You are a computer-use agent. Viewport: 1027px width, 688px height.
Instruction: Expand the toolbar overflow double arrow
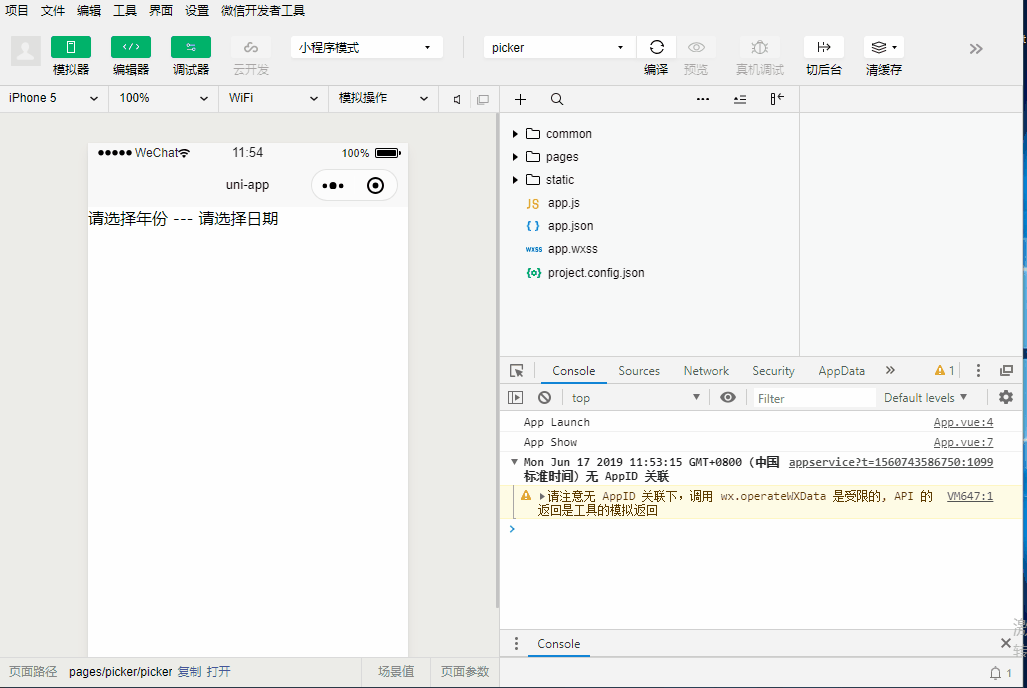976,48
